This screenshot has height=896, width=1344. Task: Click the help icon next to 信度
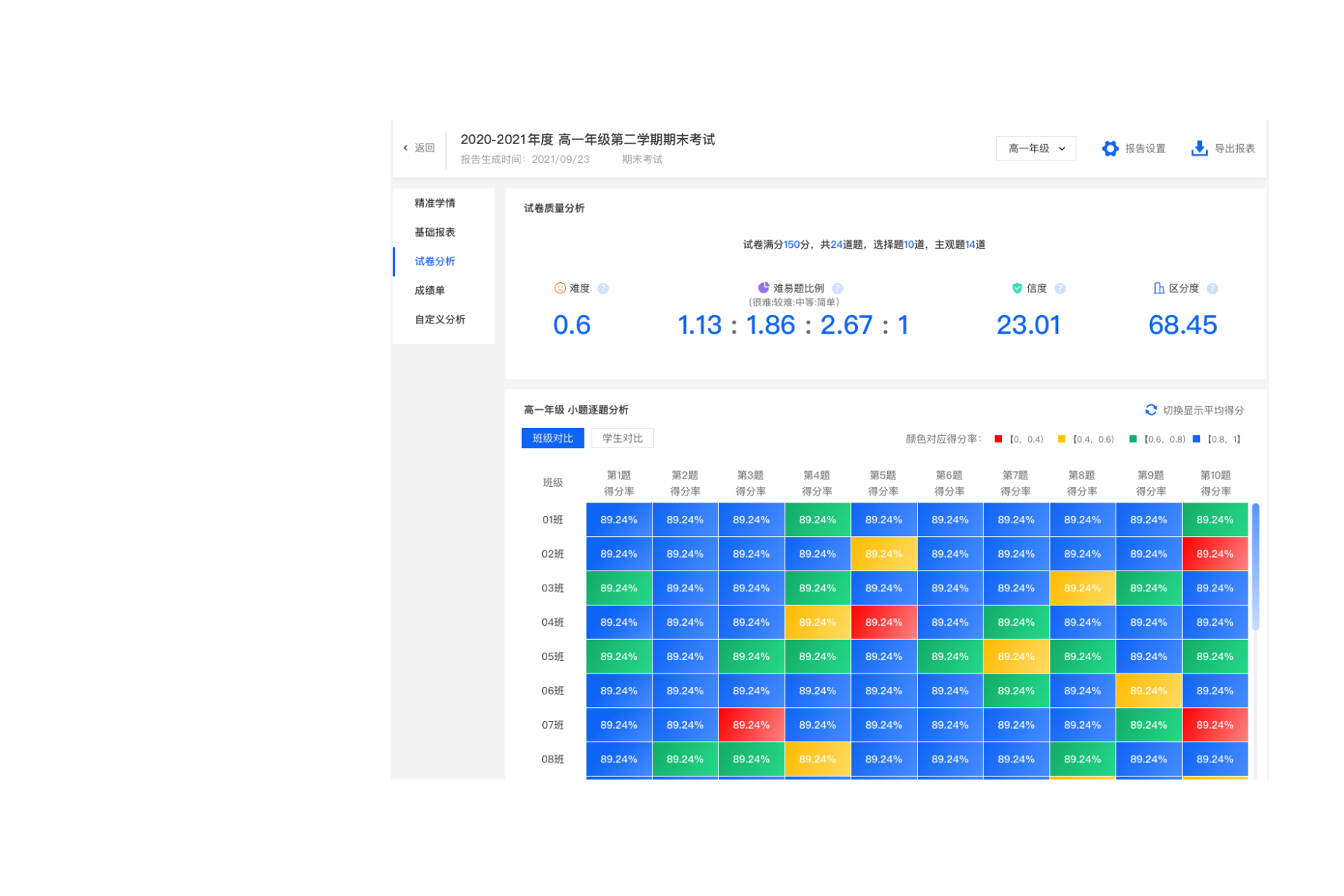tap(1060, 289)
